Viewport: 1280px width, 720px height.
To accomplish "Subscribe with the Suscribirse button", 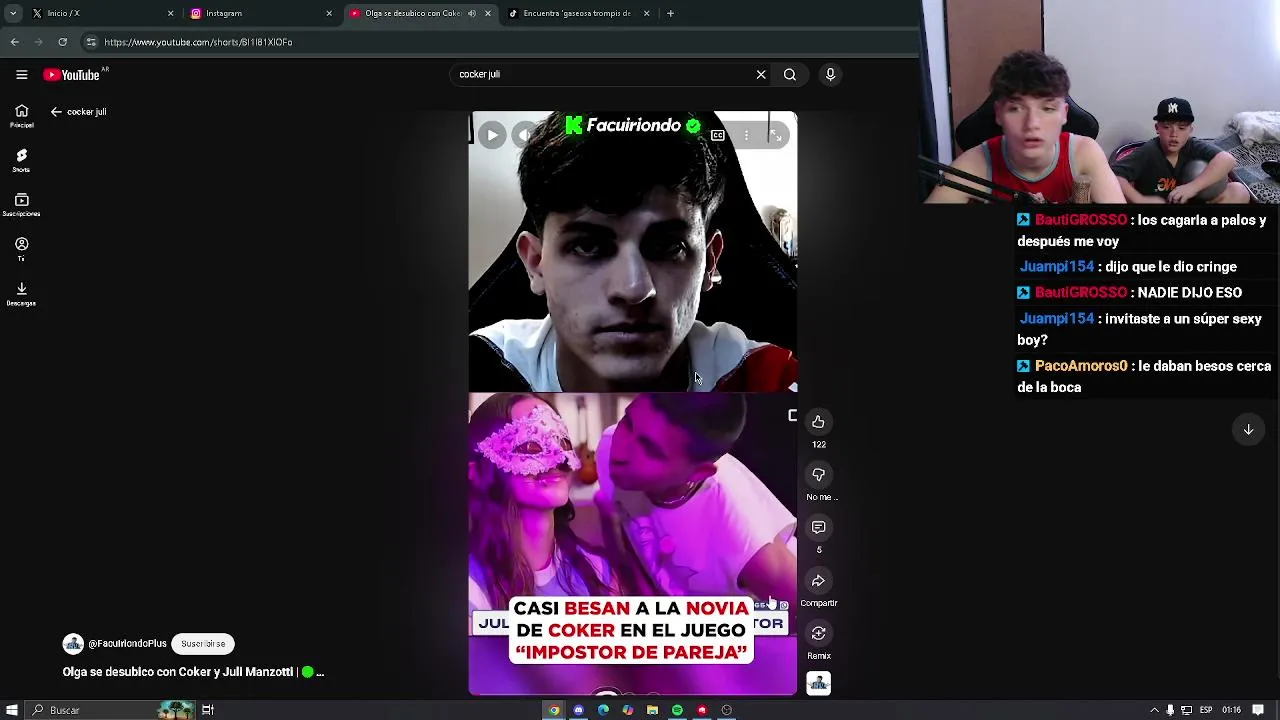I will [x=203, y=644].
